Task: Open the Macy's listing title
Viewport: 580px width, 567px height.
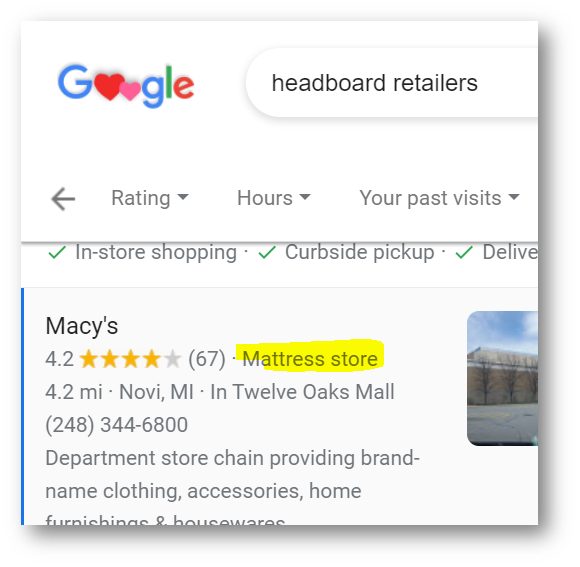Action: tap(82, 326)
